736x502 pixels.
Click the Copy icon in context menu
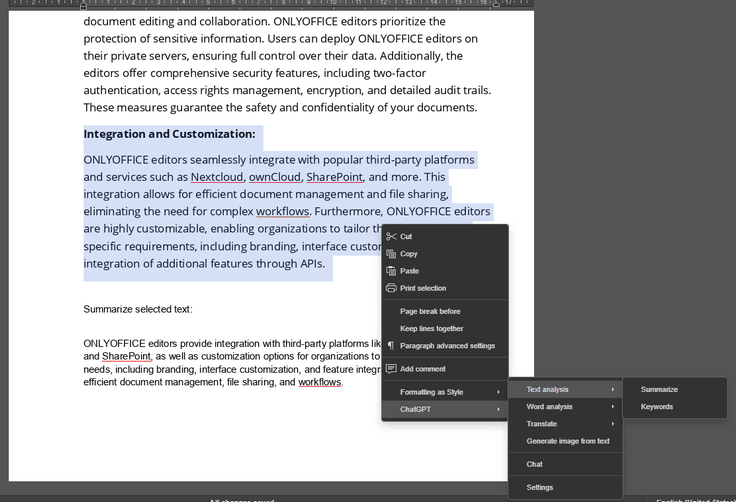(391, 254)
